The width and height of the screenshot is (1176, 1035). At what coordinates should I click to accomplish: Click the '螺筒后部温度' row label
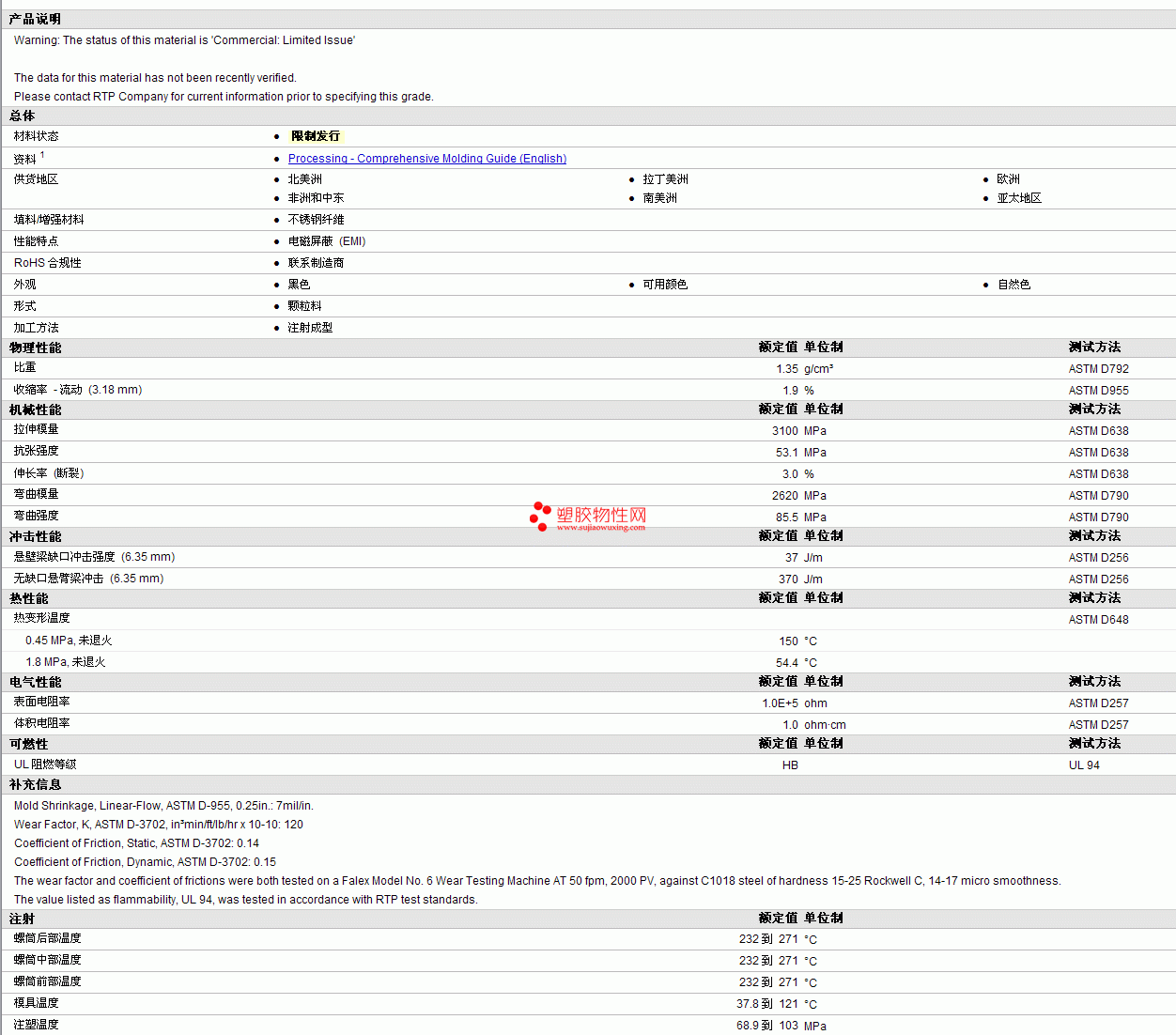(48, 938)
